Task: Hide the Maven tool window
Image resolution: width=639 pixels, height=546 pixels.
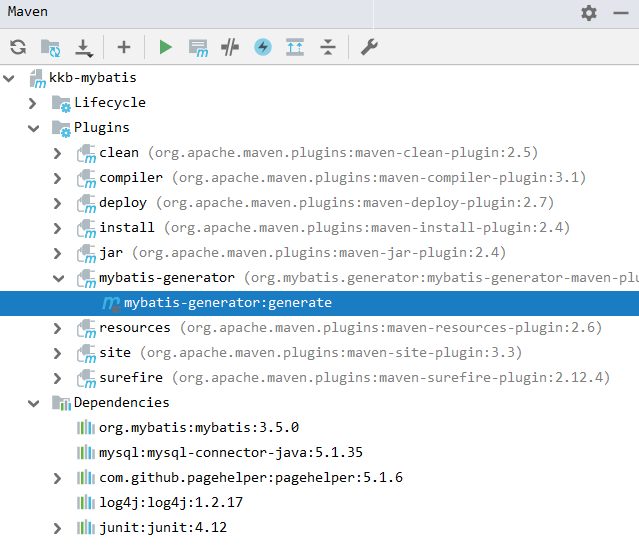Action: [622, 13]
